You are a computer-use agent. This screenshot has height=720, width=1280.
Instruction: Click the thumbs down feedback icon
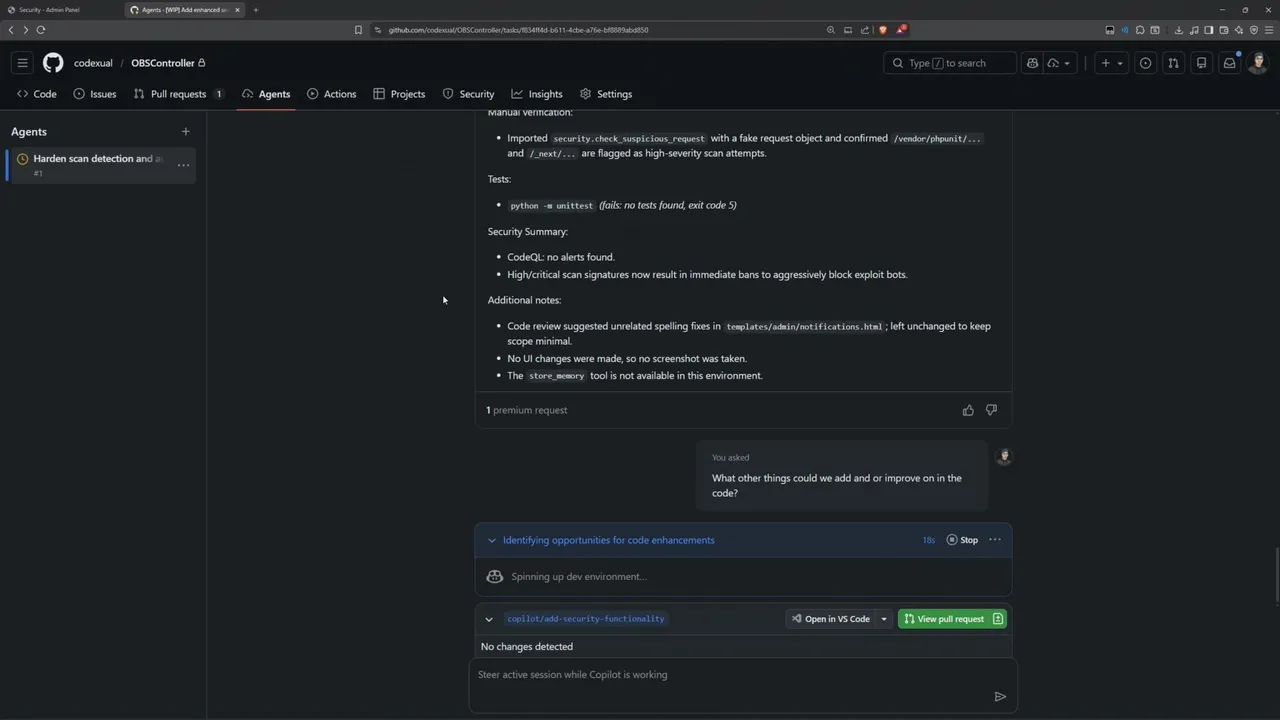click(991, 410)
